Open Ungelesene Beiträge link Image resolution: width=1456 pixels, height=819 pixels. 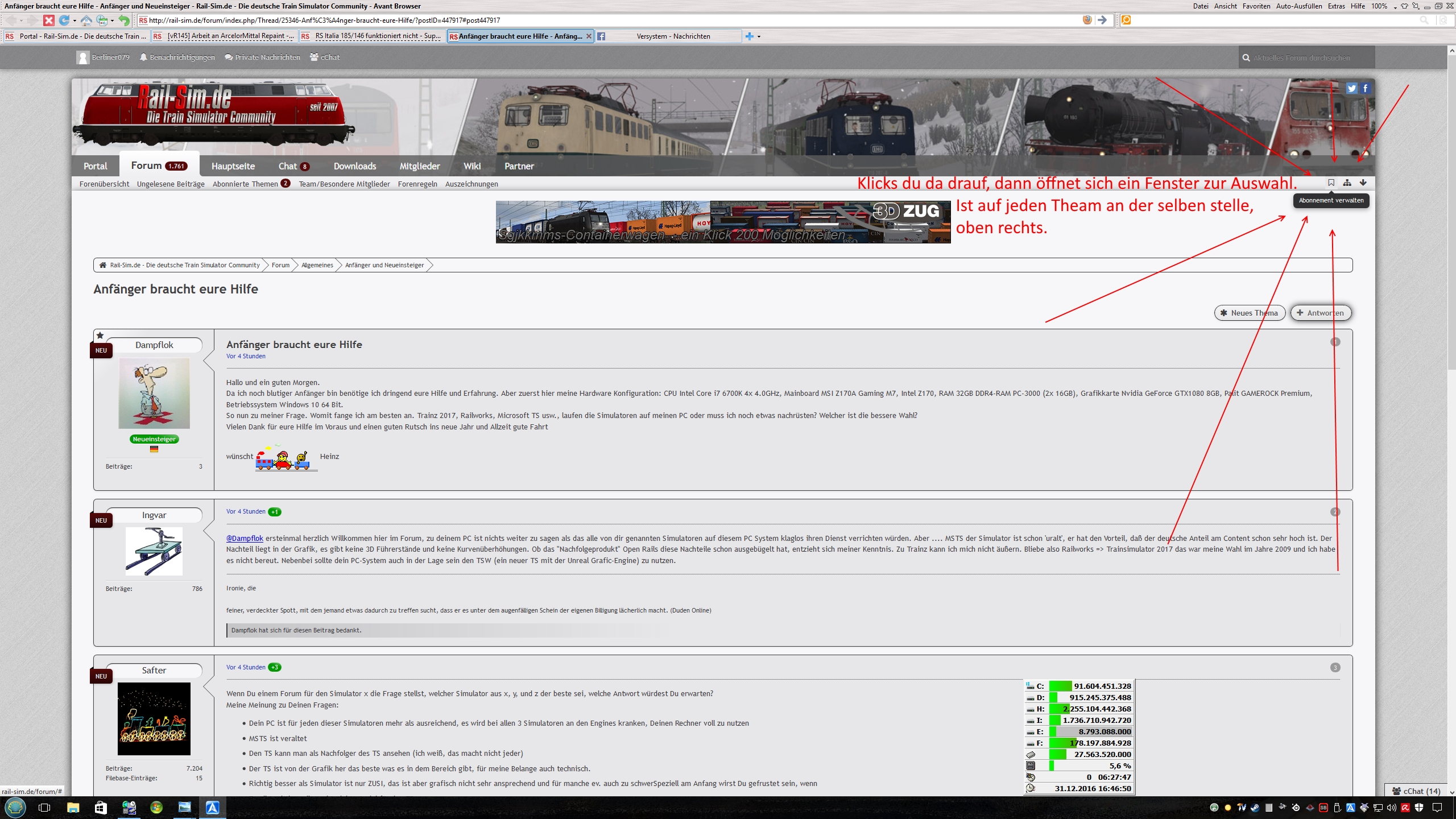tap(171, 184)
